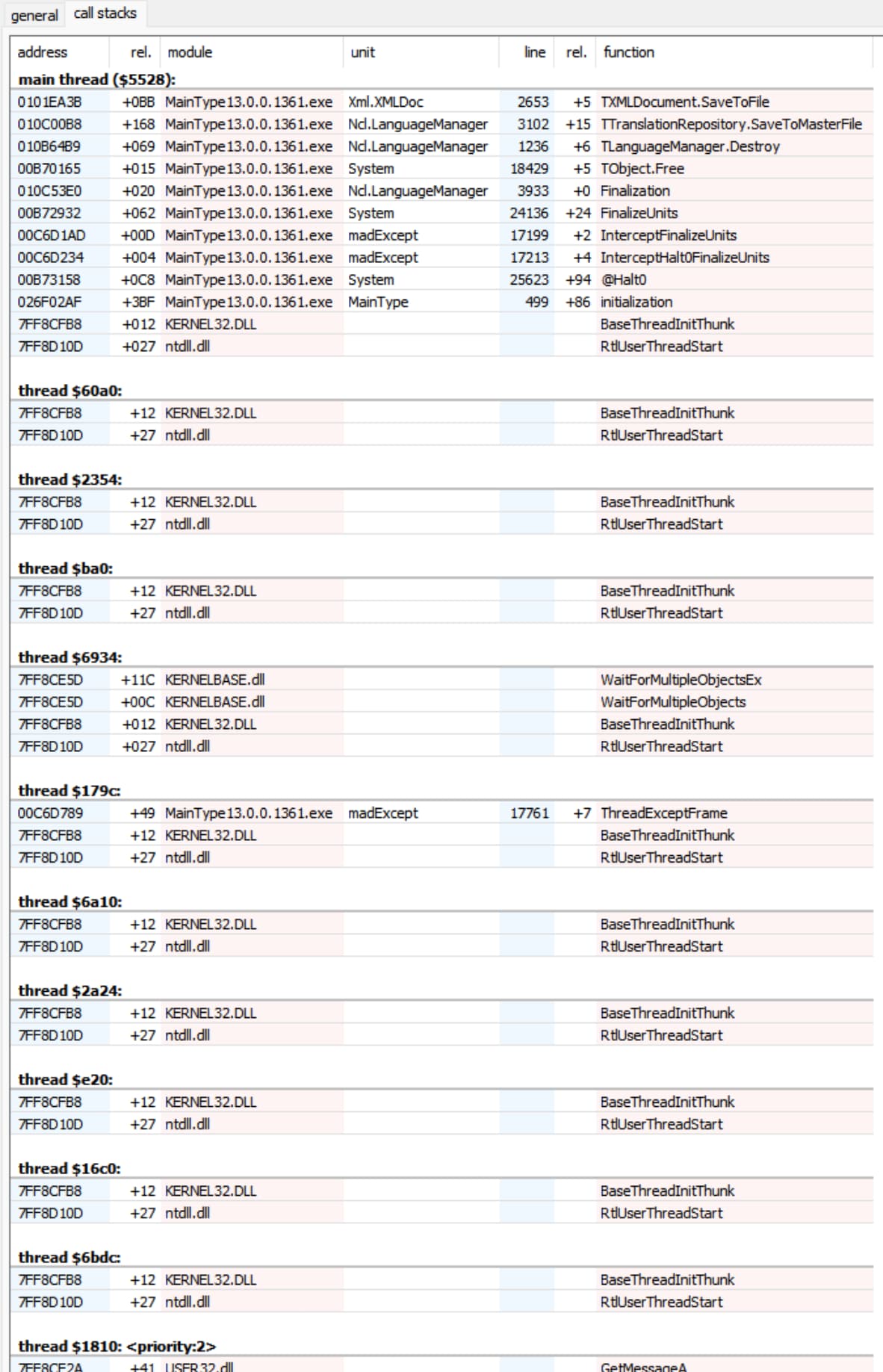Select the ThreadExceptFrame madExcept row

[x=442, y=813]
